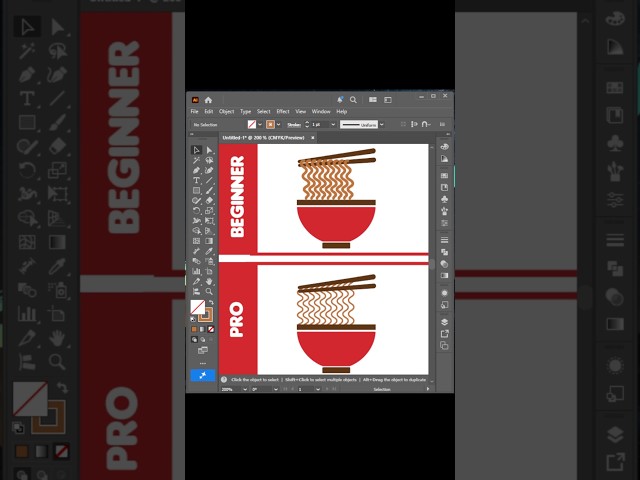This screenshot has width=640, height=480.
Task: Open the Swatches panel
Action: point(444,176)
